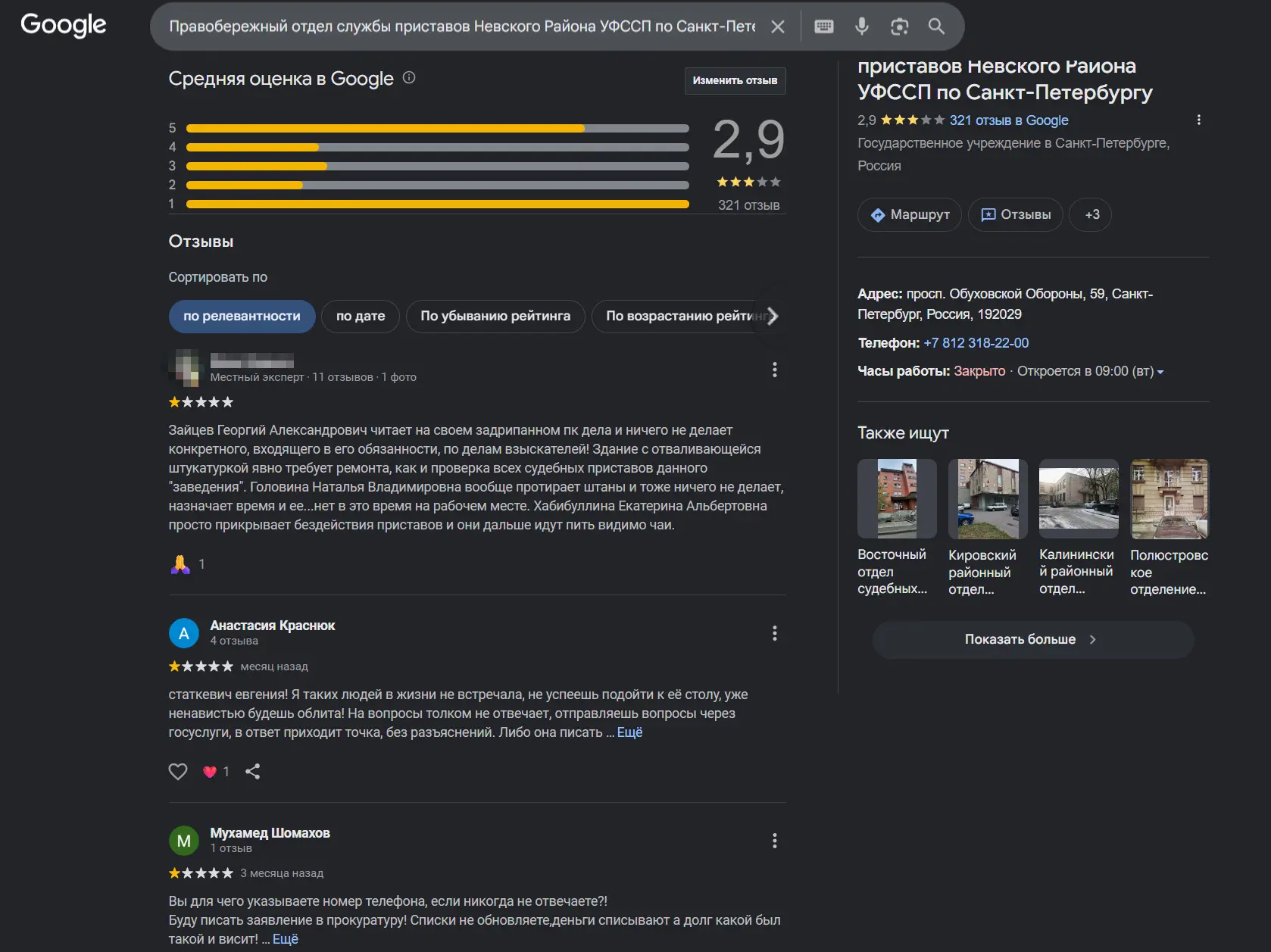Viewport: 1271px width, 952px height.
Task: Open Калининский районный отдел thumbnail
Action: [x=1079, y=499]
